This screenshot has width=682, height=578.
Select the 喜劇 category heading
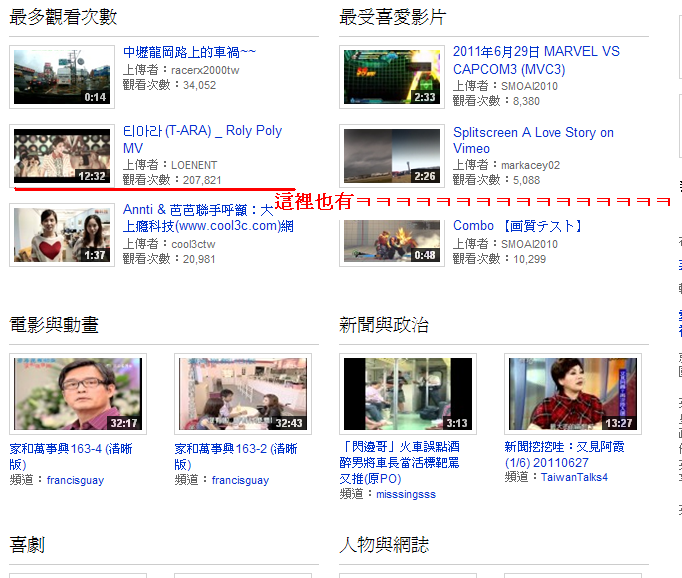click(x=27, y=545)
